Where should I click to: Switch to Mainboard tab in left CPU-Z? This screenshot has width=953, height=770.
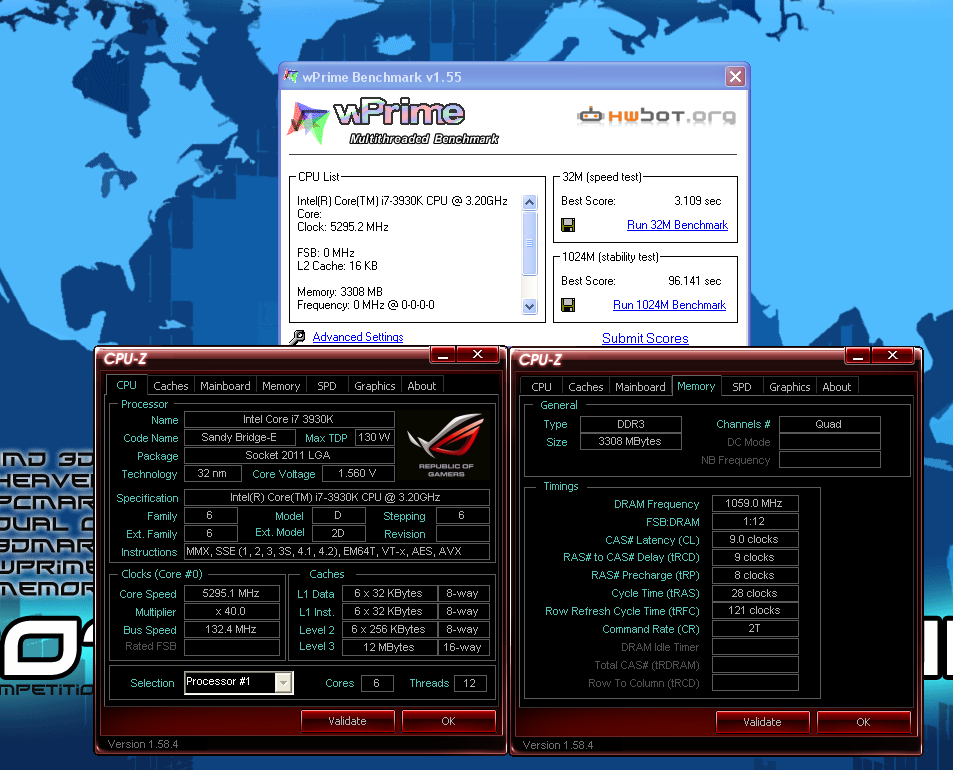click(225, 386)
